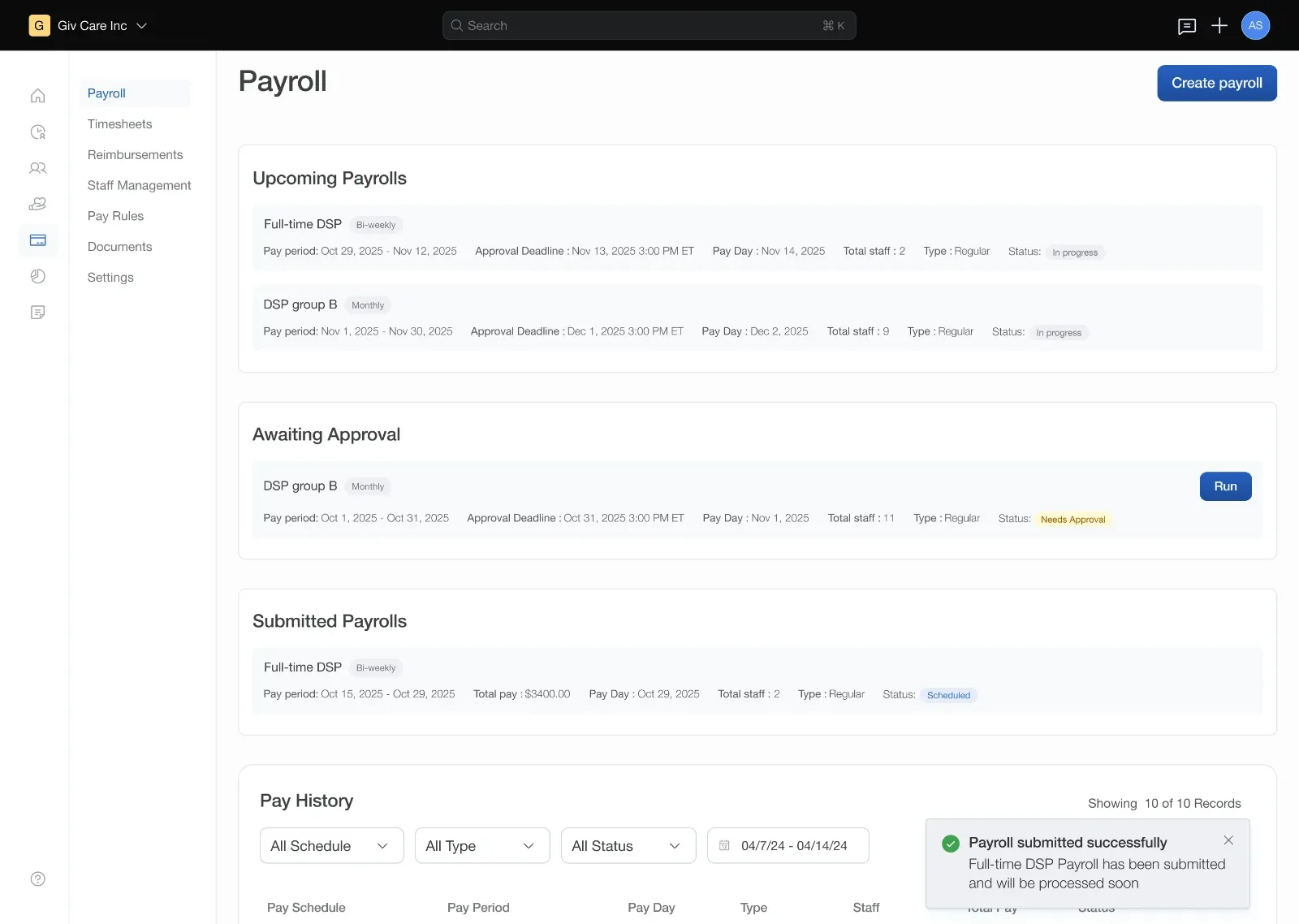This screenshot has width=1299, height=924.
Task: Open the upcoming DSP group B payroll row
Action: (757, 318)
